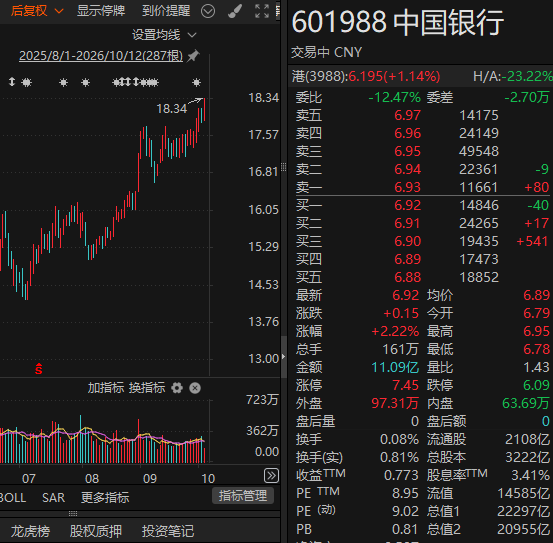
Task: Select the brush drawing tool icon
Action: [x=235, y=11]
